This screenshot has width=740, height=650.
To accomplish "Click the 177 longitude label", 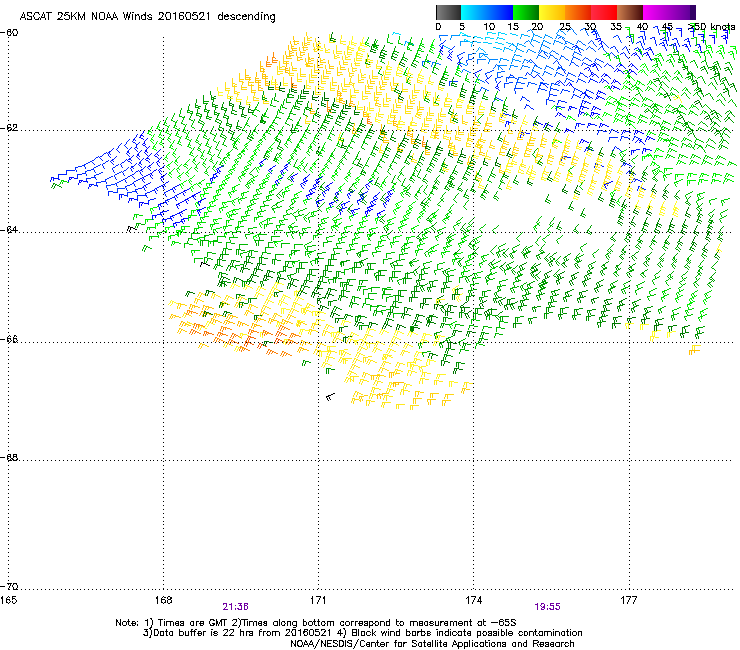I will pyautogui.click(x=629, y=600).
